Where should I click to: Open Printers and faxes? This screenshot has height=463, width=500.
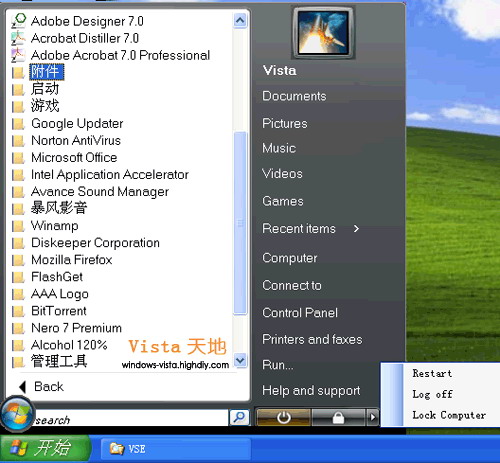pos(312,340)
